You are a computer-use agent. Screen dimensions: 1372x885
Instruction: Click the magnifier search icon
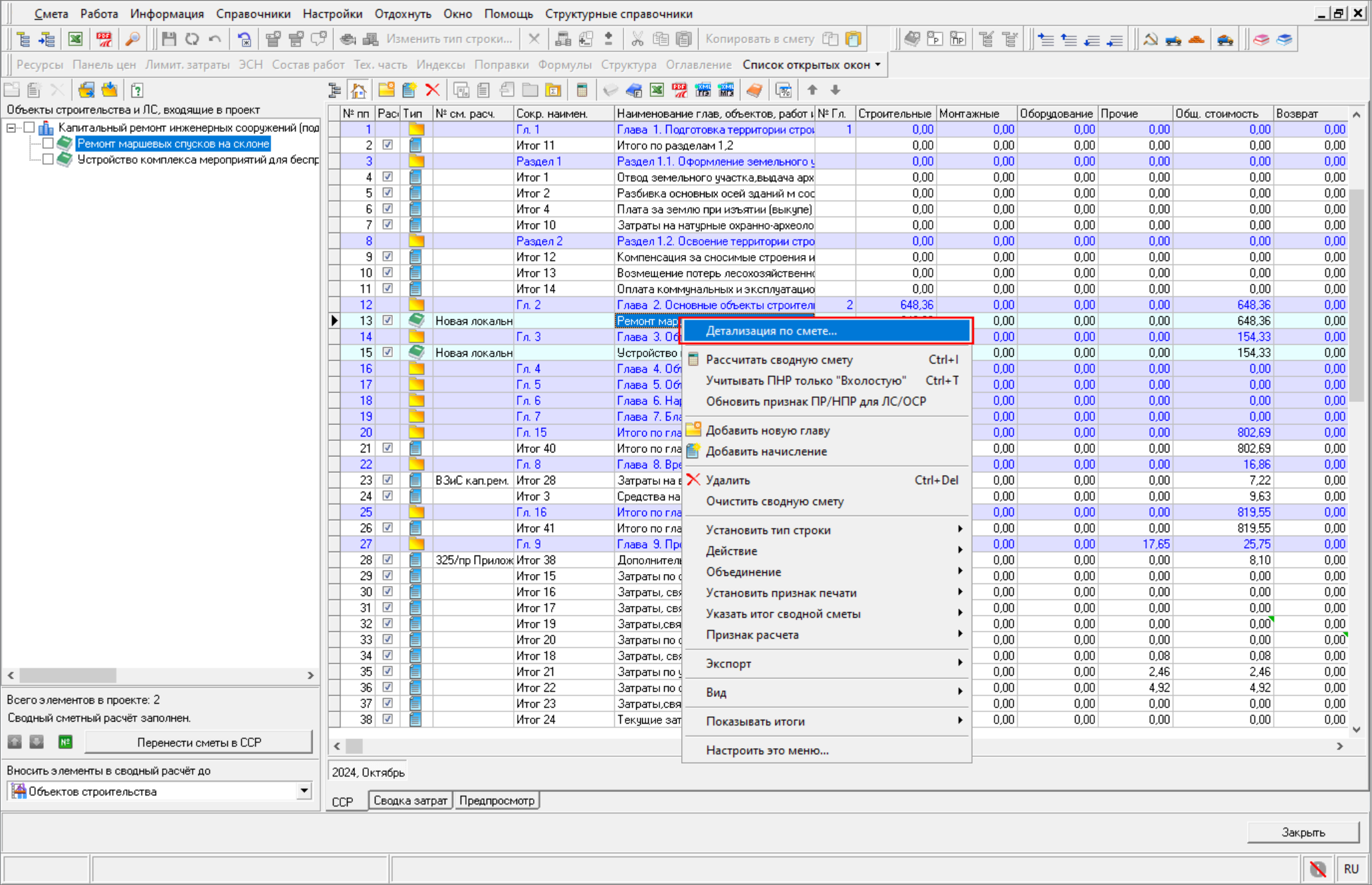132,39
